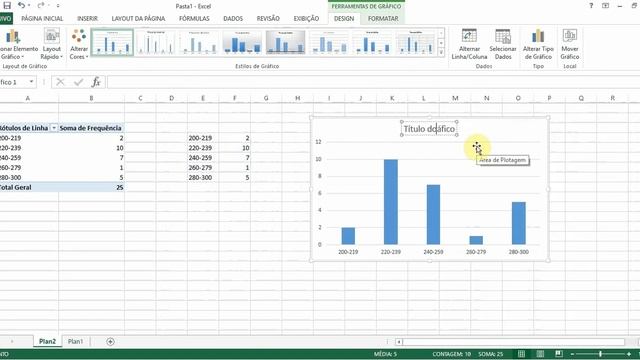Select the first chart style thumbnail
The width and height of the screenshot is (640, 360).
(112, 42)
